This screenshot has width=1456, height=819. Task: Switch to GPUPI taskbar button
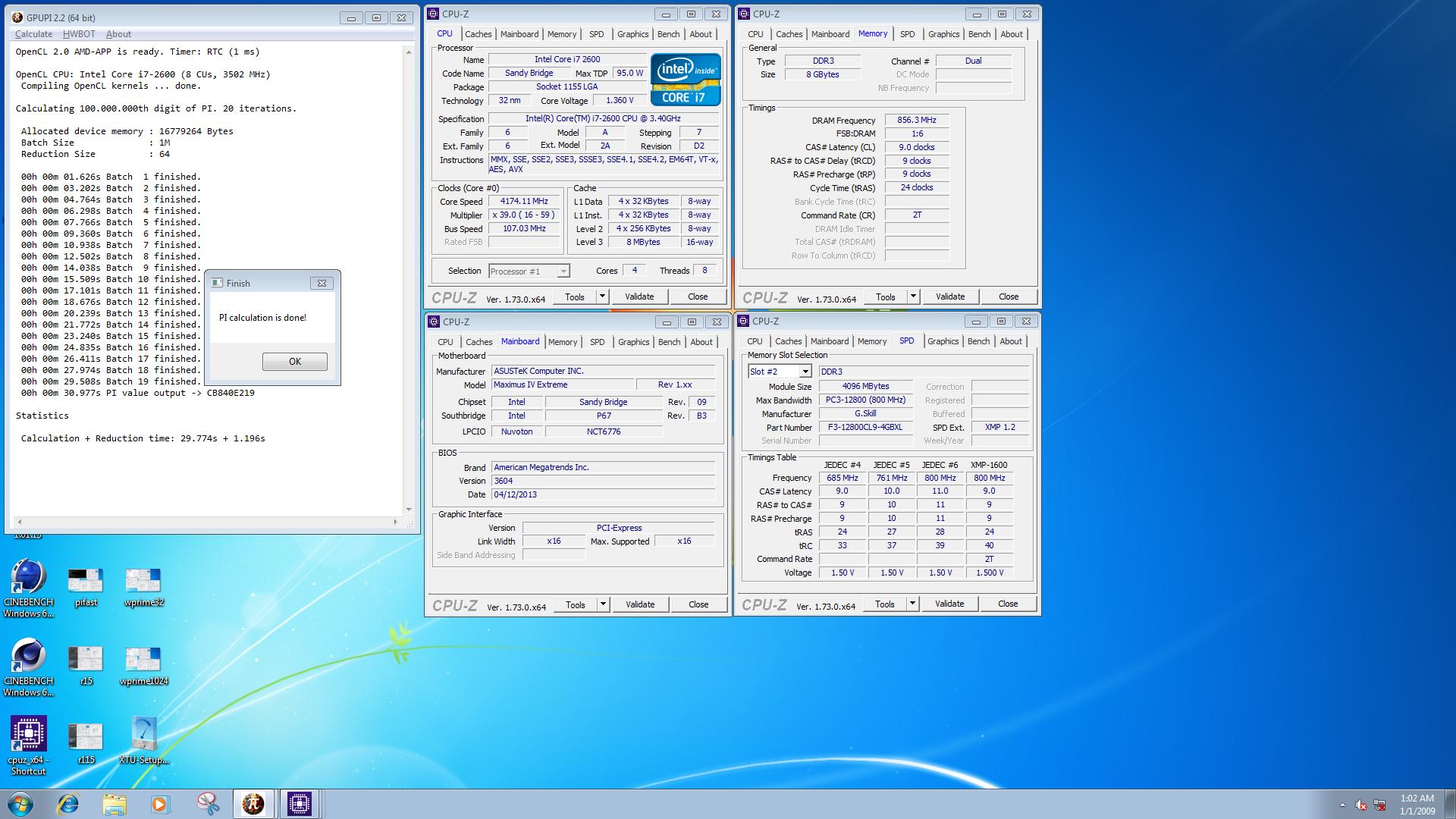[x=253, y=804]
